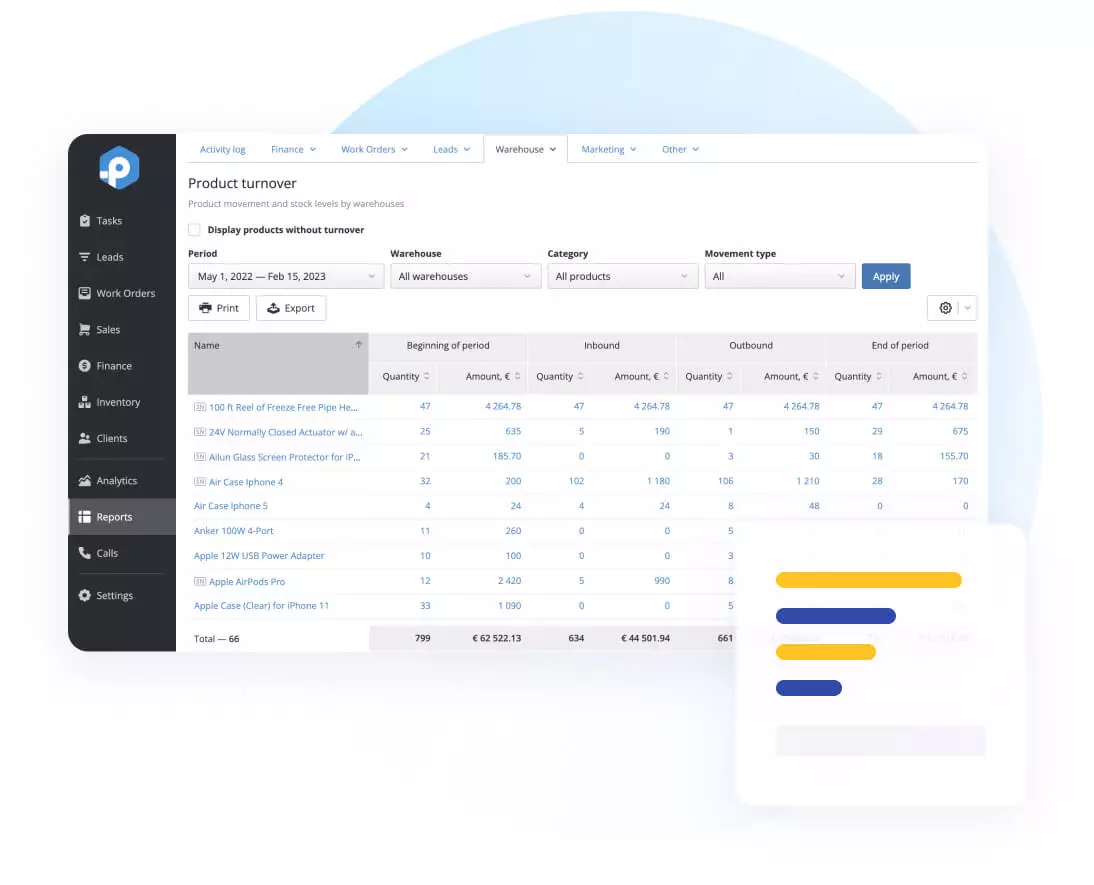Open the Activity log tab

coord(222,148)
